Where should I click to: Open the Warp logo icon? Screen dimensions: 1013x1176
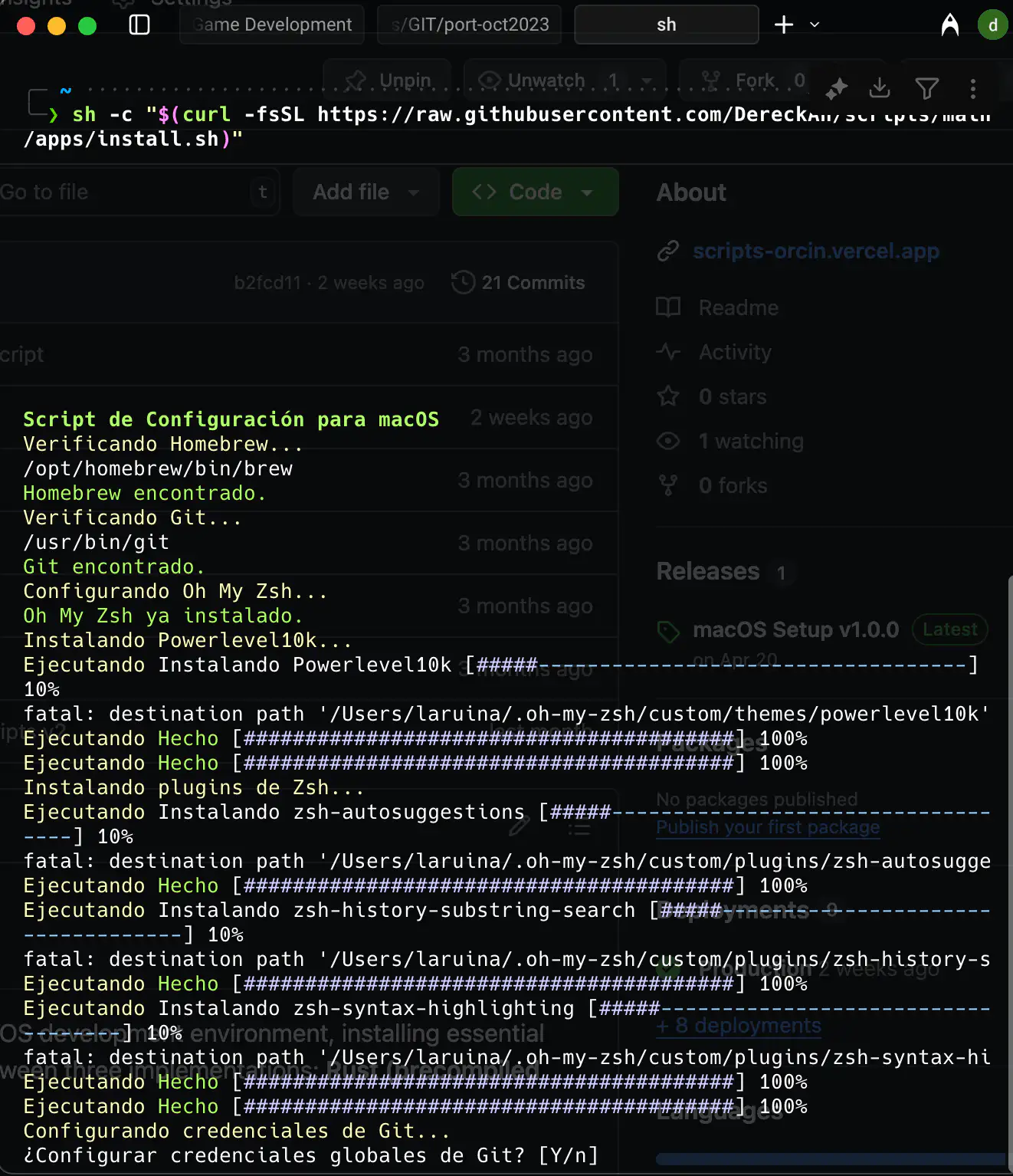(x=949, y=25)
